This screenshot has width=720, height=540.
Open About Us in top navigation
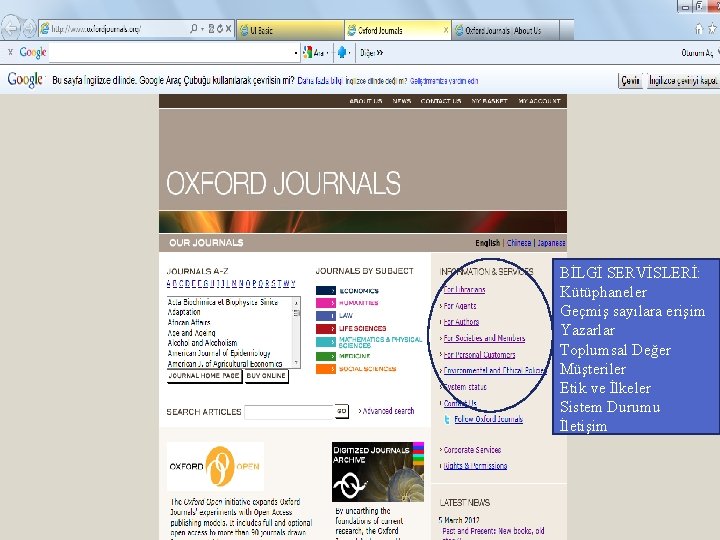366,101
